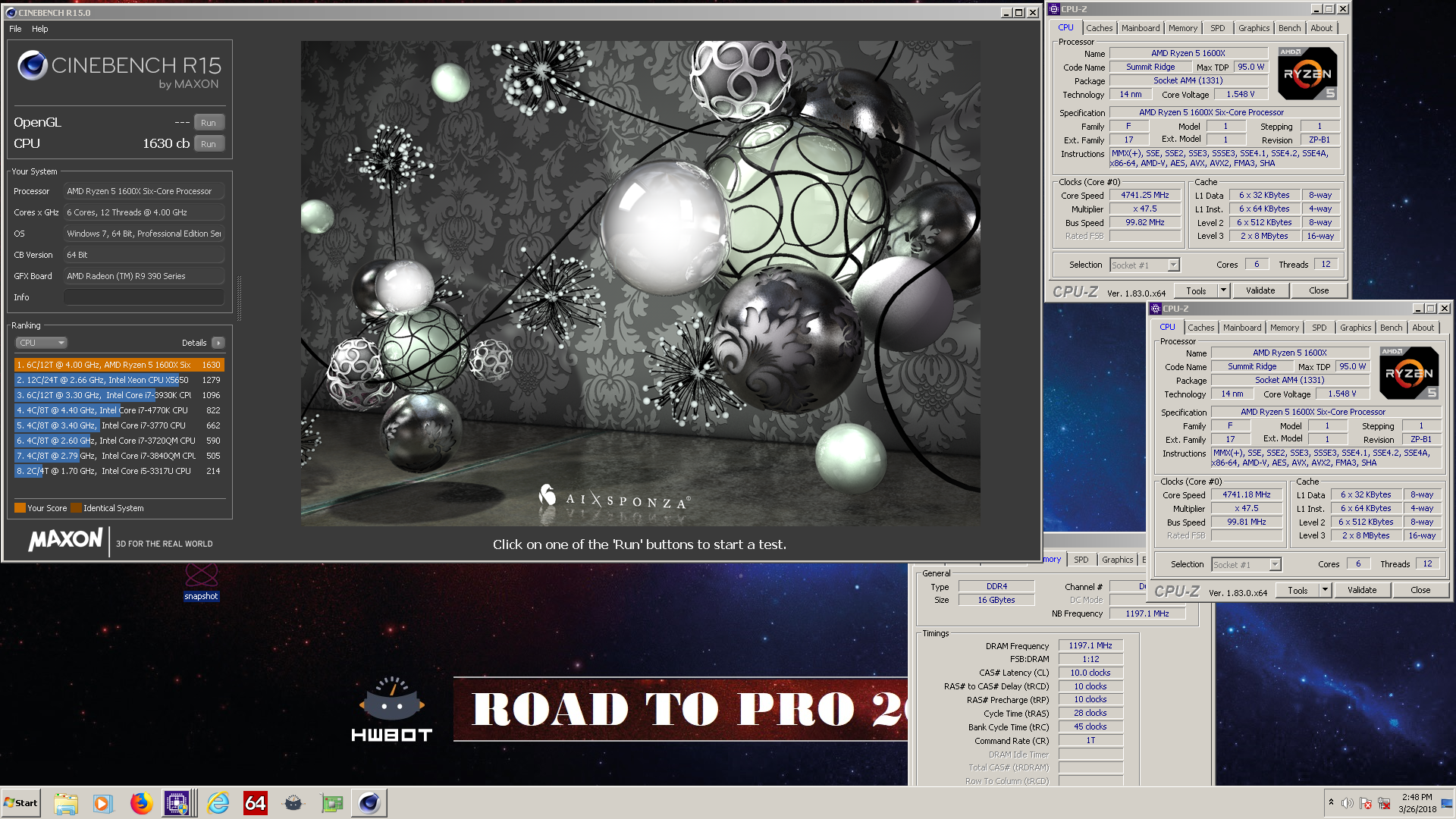
Task: Open the green circuit board taskbar icon
Action: [331, 803]
